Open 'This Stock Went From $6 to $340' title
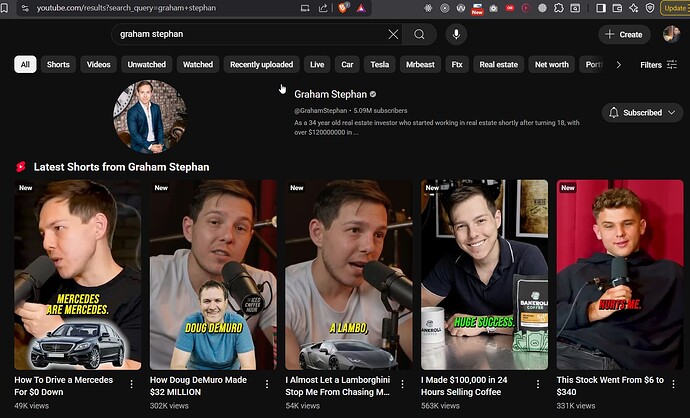 610,386
